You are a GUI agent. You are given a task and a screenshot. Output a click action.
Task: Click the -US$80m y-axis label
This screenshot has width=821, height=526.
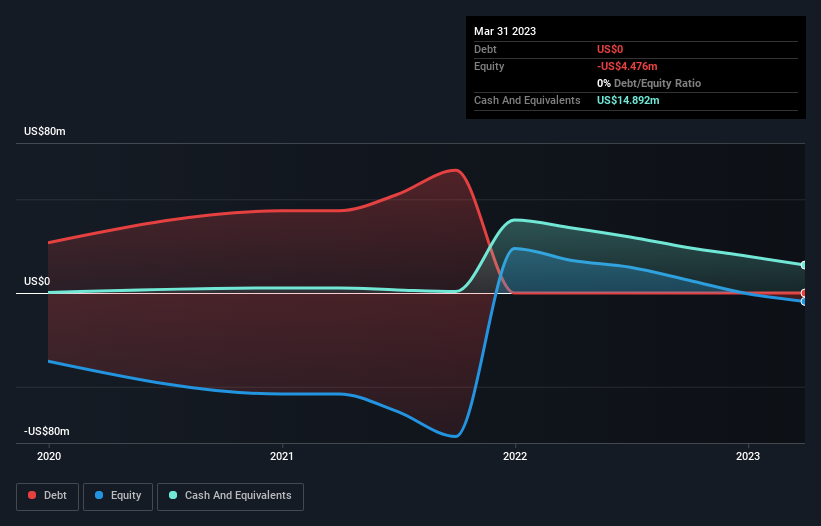tap(47, 431)
